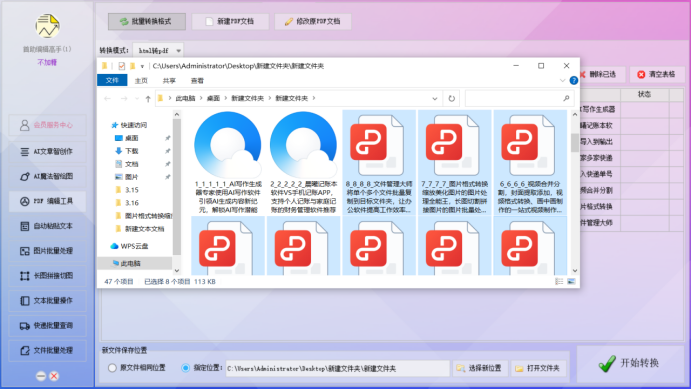Refresh the Explorer folder view
This screenshot has width=692, height=389.
pos(451,98)
